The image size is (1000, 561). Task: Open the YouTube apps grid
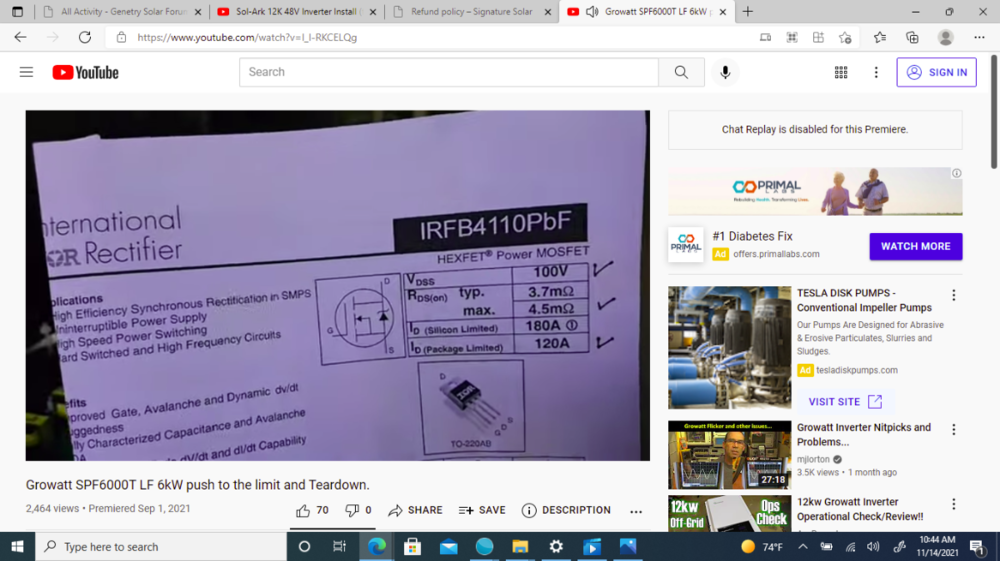[x=841, y=72]
